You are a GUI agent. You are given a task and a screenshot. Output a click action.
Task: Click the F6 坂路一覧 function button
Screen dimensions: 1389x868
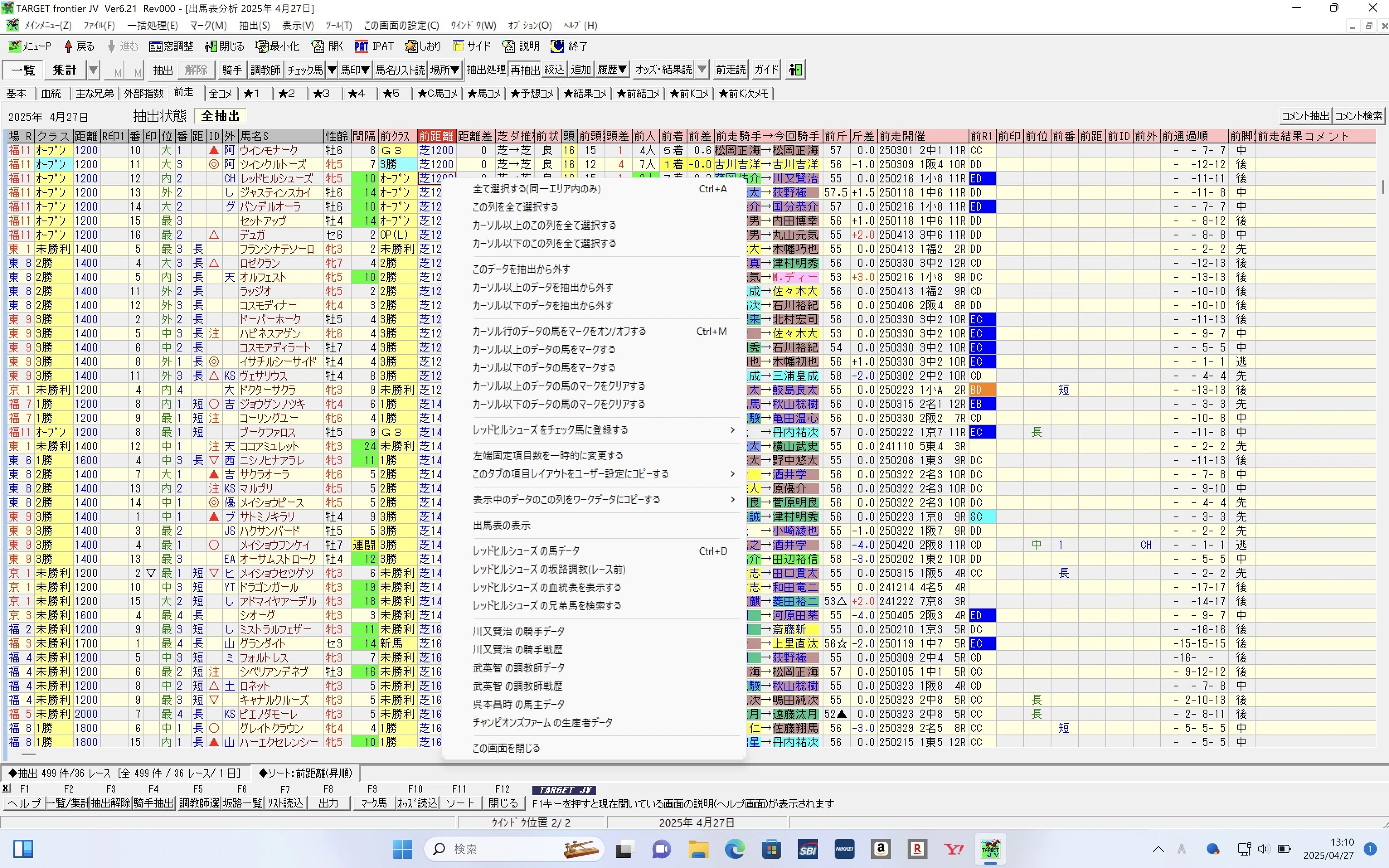coord(242,803)
